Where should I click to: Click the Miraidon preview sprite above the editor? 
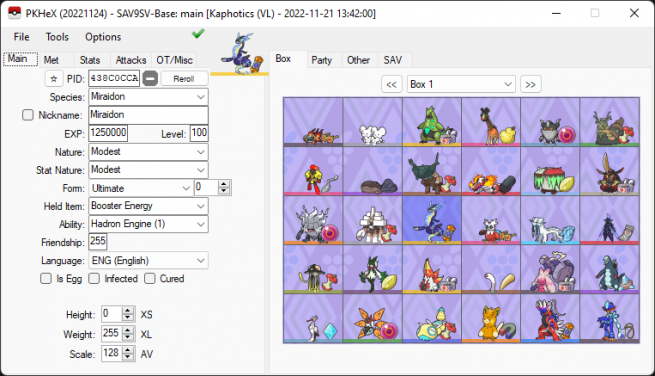(x=242, y=54)
